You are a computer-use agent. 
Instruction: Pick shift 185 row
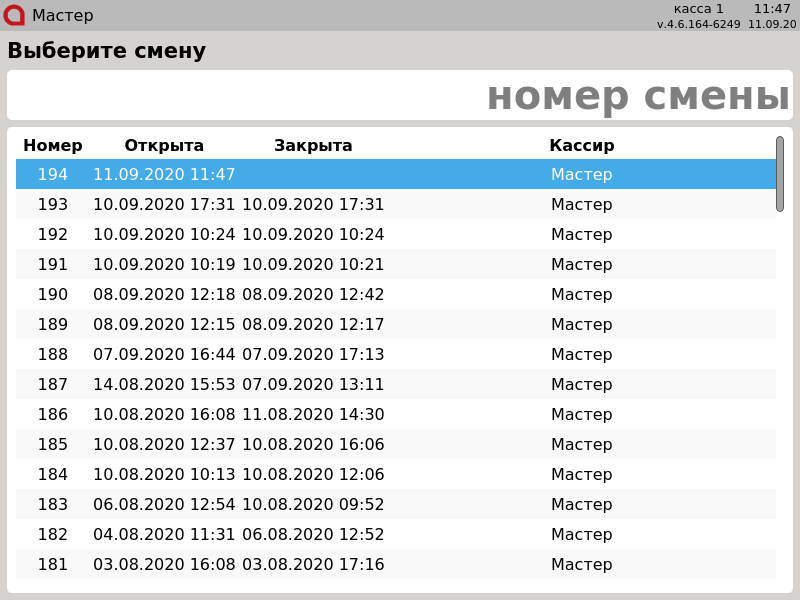[395, 445]
